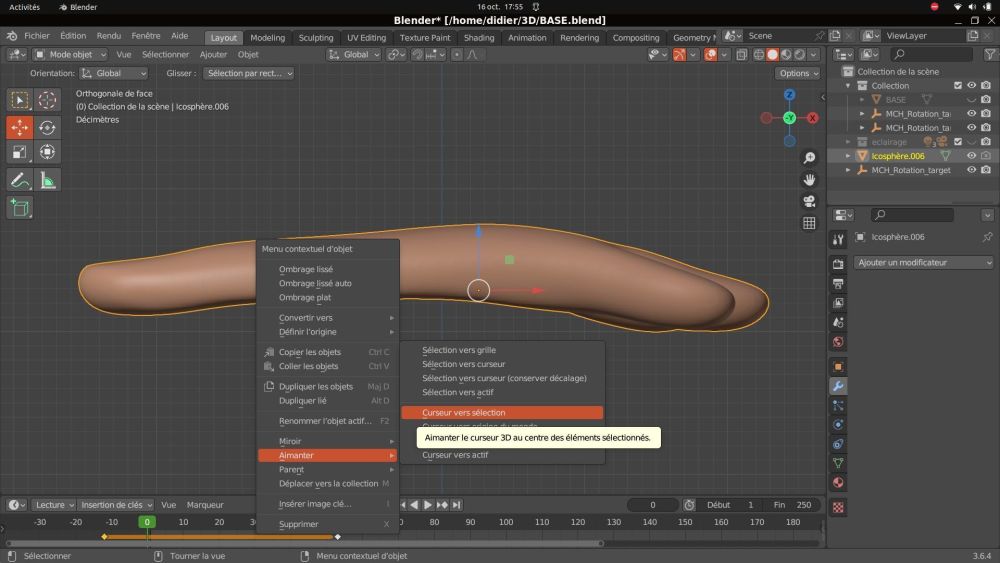The image size is (1000, 563).
Task: Click the red X axis gizmo
Action: 812,118
